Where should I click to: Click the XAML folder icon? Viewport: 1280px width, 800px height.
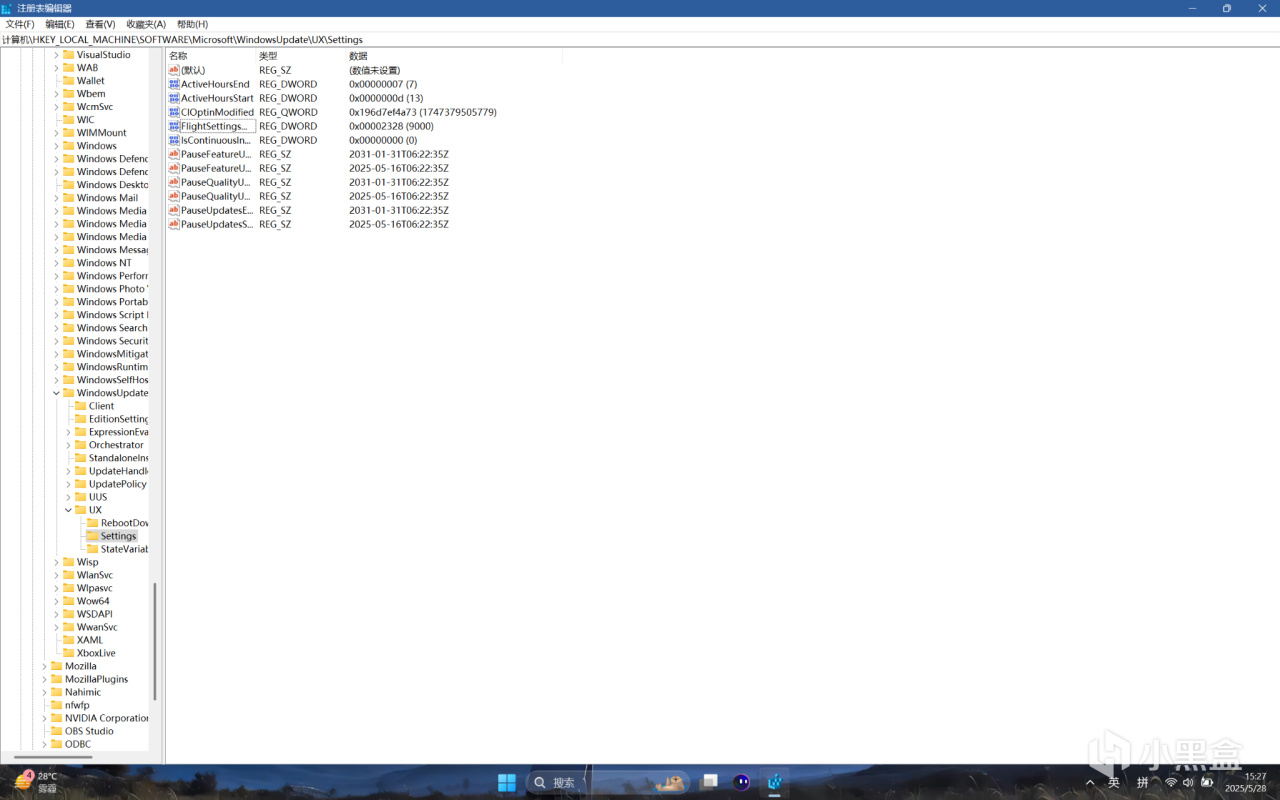[x=69, y=640]
